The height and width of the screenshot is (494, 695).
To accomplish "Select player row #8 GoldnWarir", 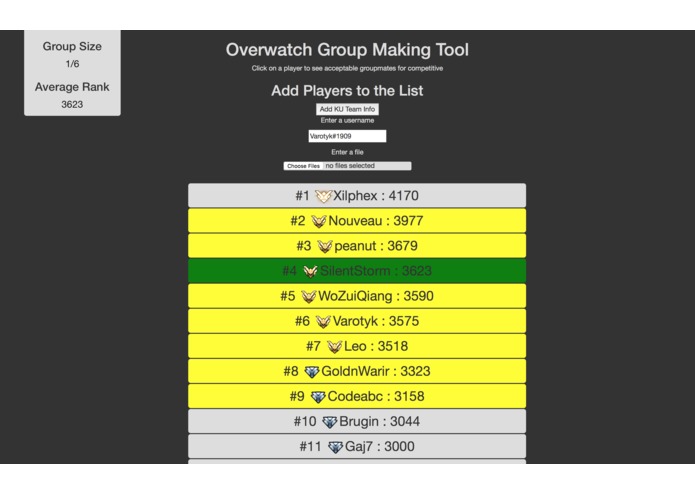I will (357, 371).
